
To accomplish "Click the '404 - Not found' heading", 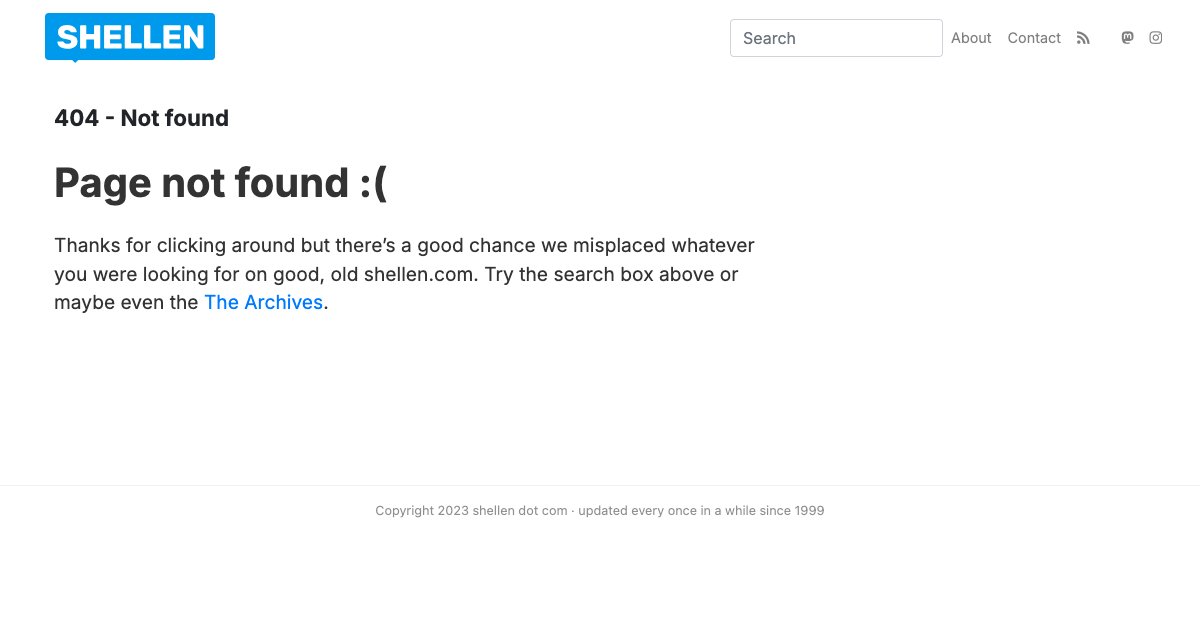I will pos(141,118).
